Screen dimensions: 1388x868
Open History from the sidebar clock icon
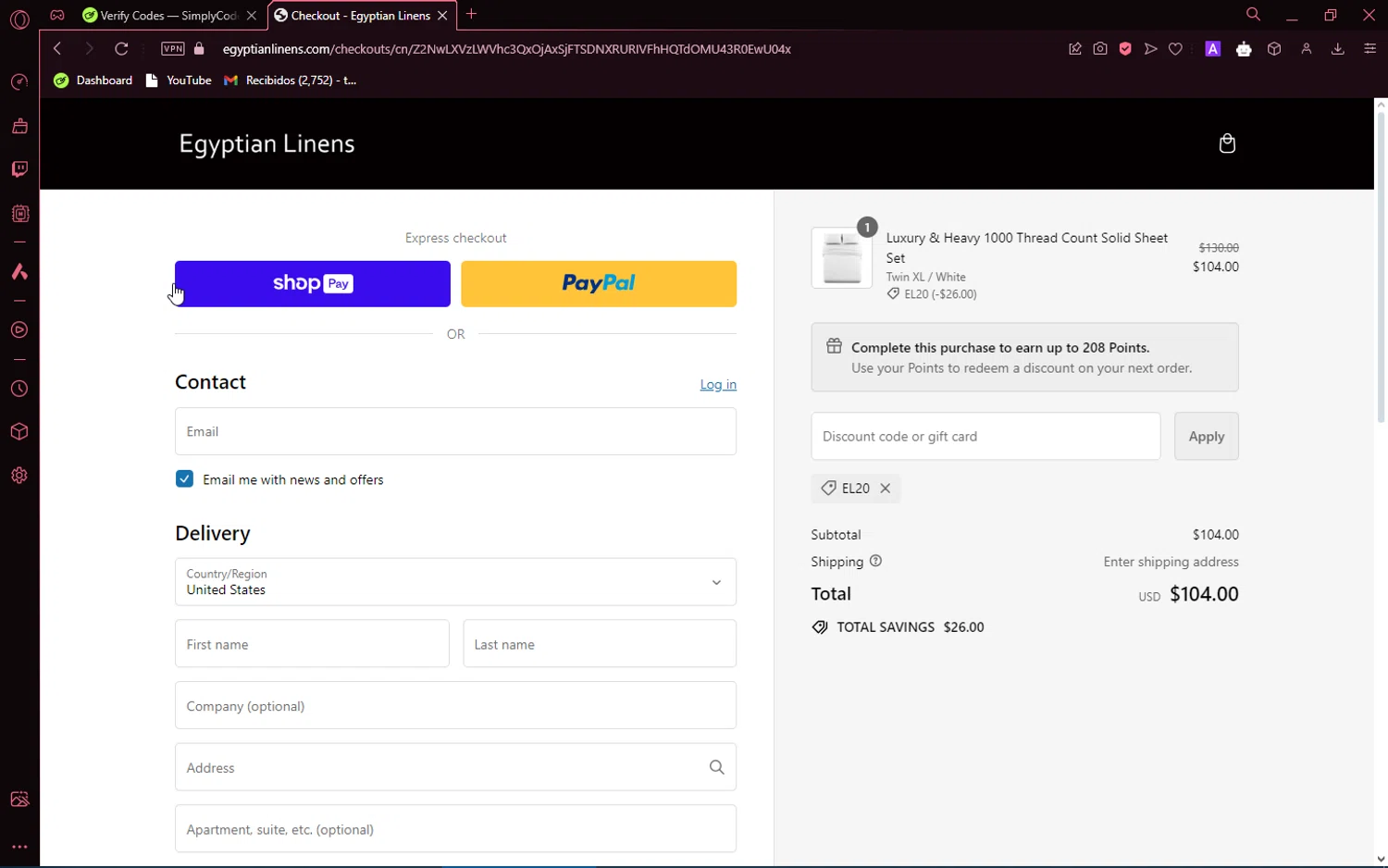point(19,390)
